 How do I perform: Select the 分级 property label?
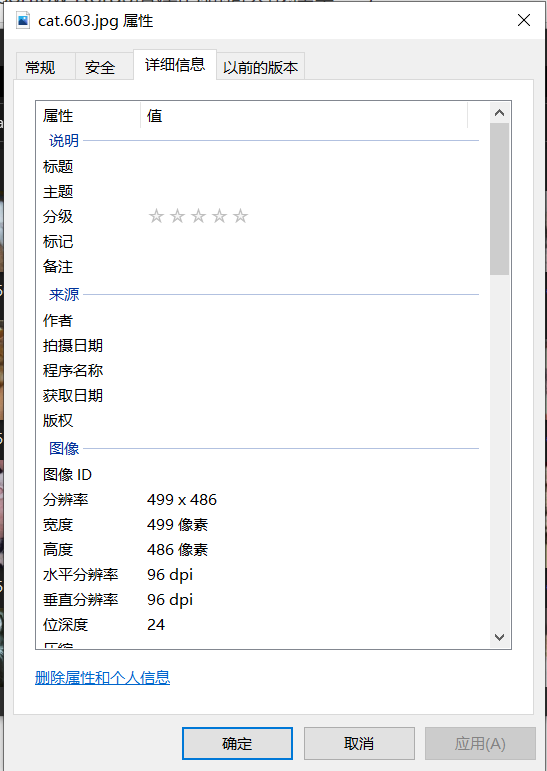coord(58,216)
